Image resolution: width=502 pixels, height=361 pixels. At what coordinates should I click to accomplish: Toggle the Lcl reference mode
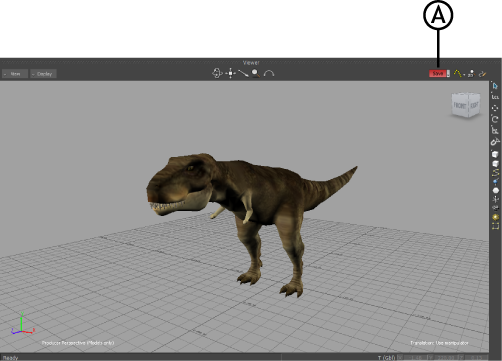pos(495,97)
